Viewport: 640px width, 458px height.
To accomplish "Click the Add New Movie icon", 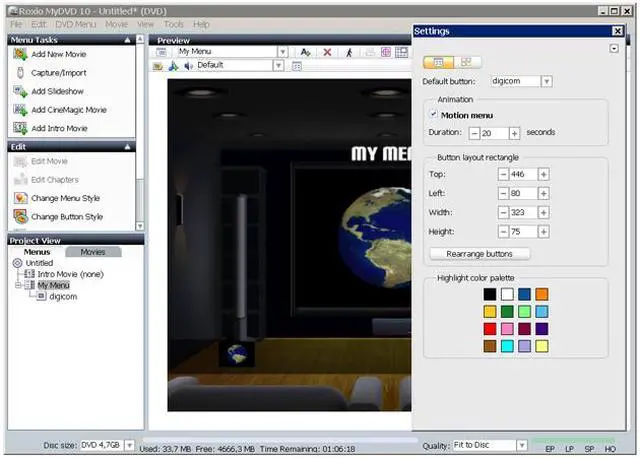I will 20,53.
